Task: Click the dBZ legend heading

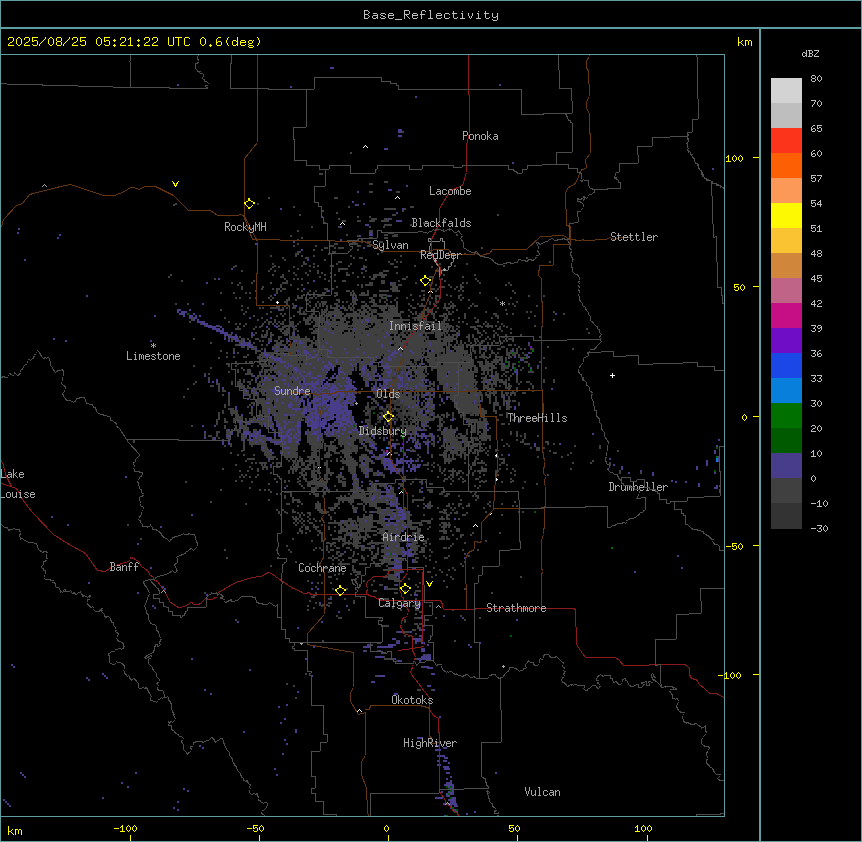Action: tap(810, 53)
